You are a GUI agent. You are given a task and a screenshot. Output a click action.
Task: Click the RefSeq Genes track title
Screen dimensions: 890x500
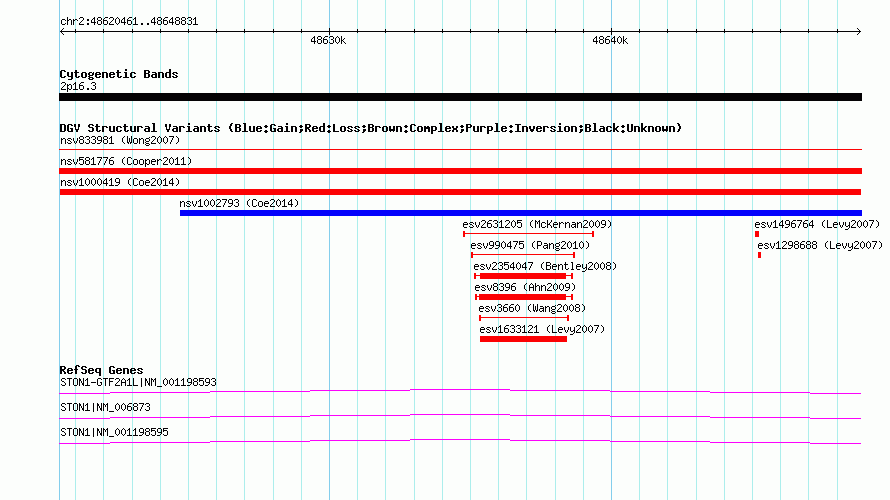[x=101, y=370]
